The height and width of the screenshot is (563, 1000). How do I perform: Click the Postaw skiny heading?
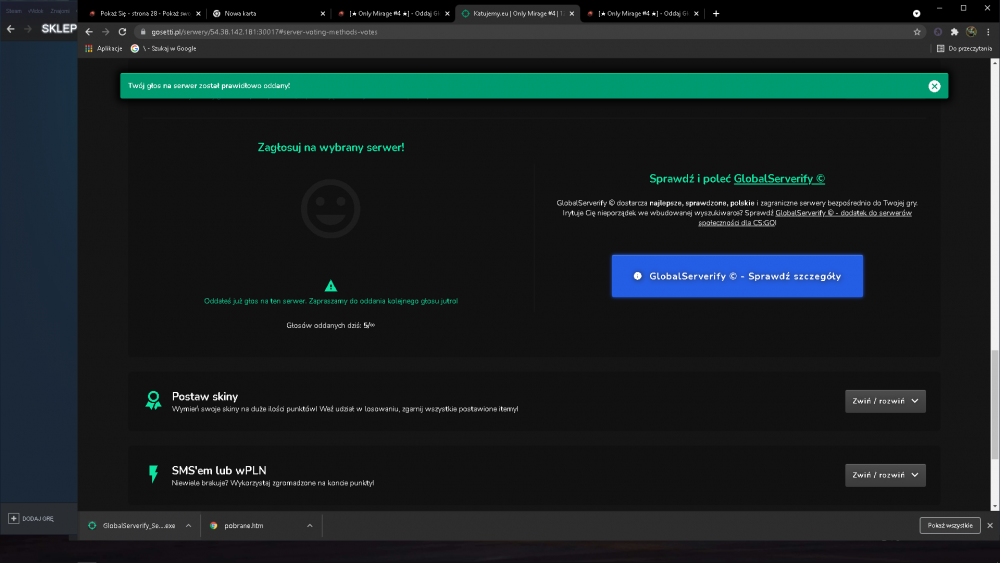[x=205, y=397]
